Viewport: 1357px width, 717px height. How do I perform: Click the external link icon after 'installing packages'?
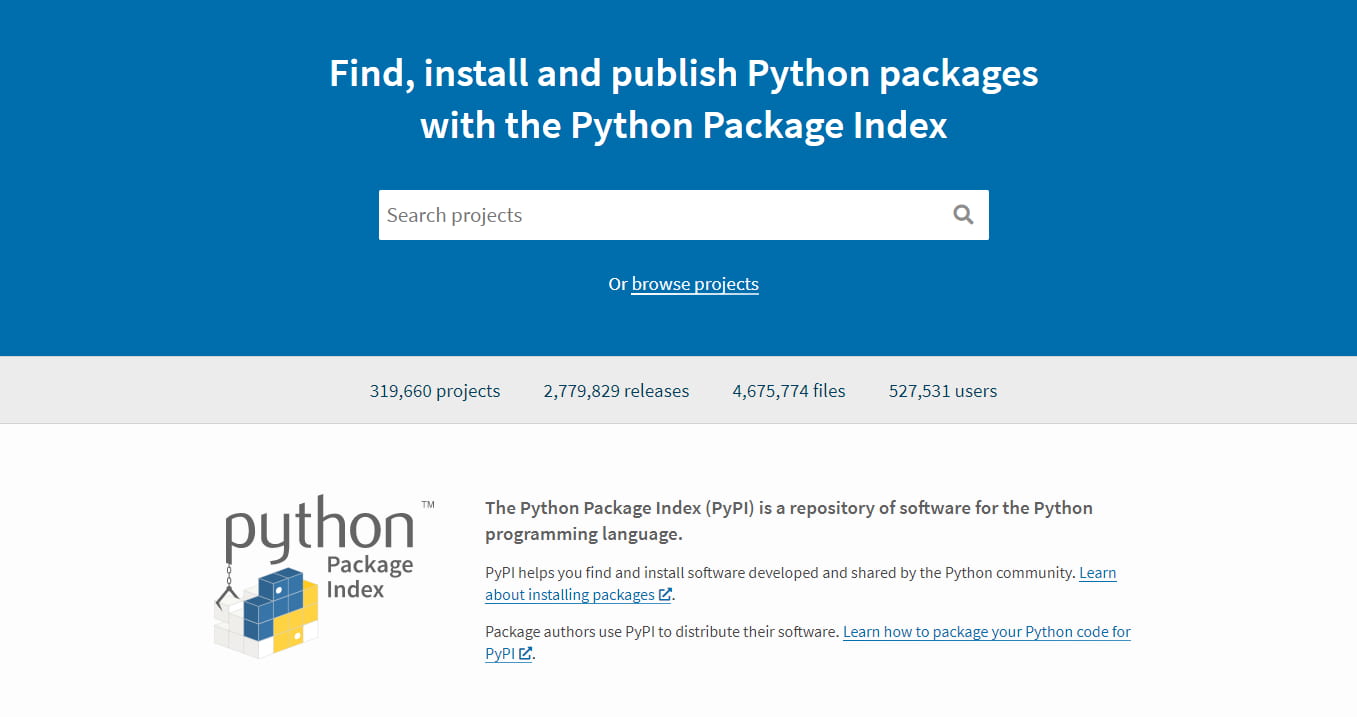[x=665, y=595]
